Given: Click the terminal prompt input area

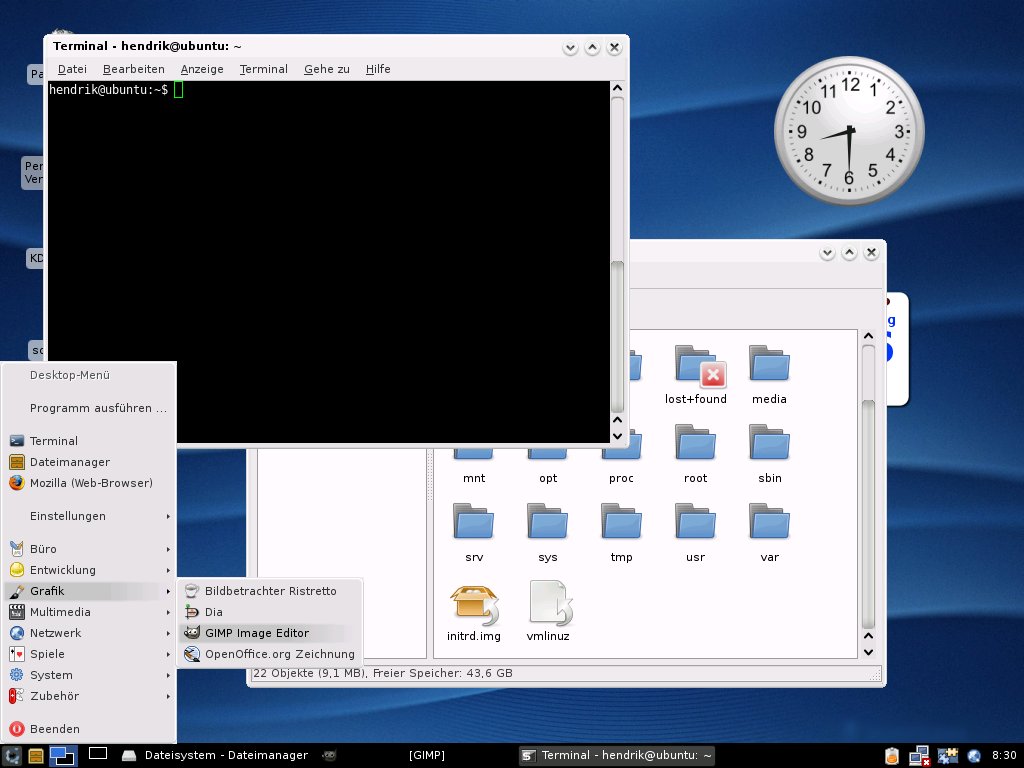Looking at the screenshot, I should point(179,89).
